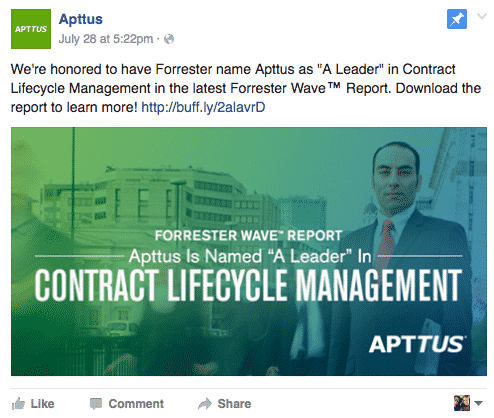
Task: Click the Share text button
Action: click(x=234, y=404)
